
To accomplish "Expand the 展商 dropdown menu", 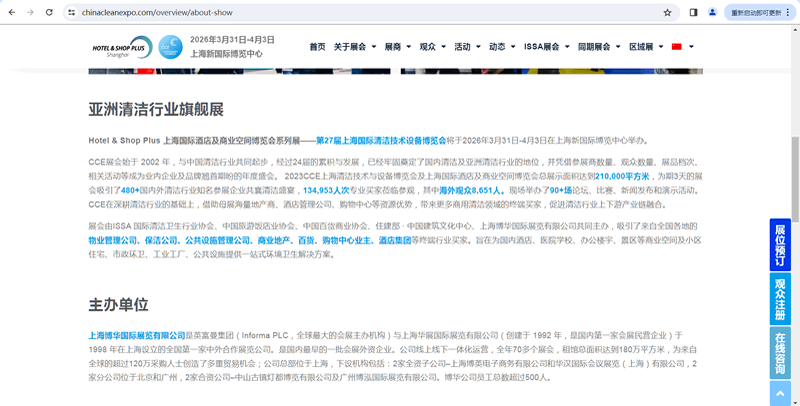I will coord(397,47).
